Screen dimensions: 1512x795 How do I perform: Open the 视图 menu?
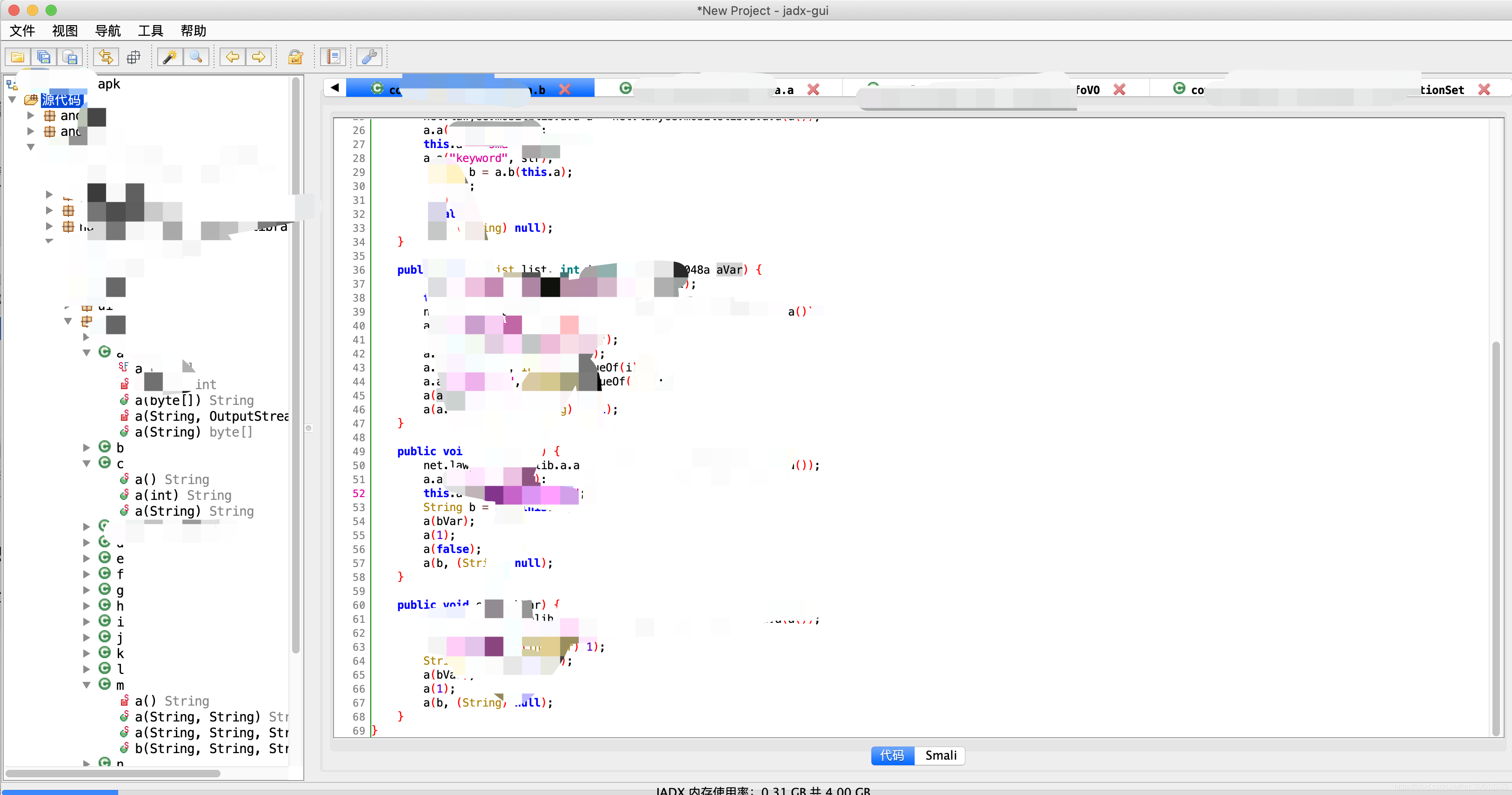65,31
